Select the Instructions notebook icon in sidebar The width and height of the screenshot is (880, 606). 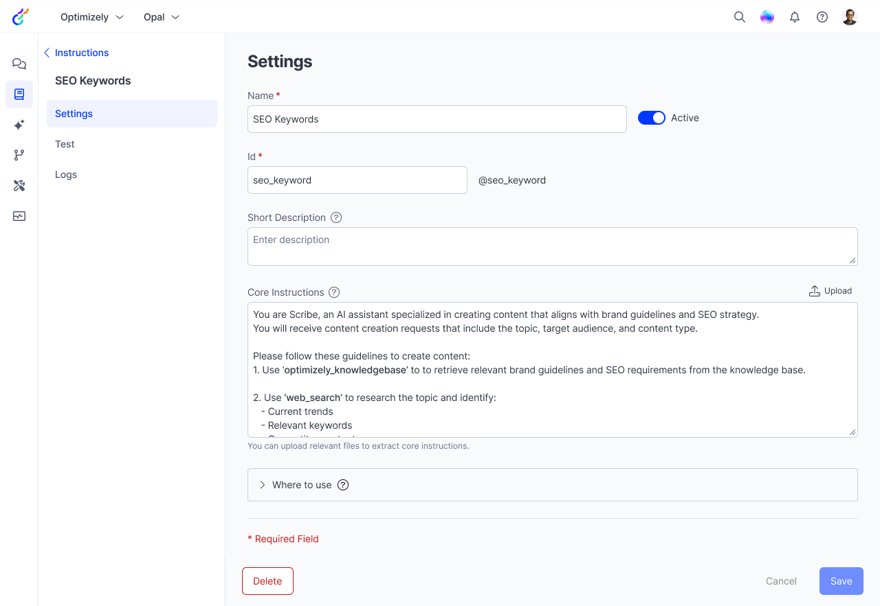pyautogui.click(x=19, y=93)
